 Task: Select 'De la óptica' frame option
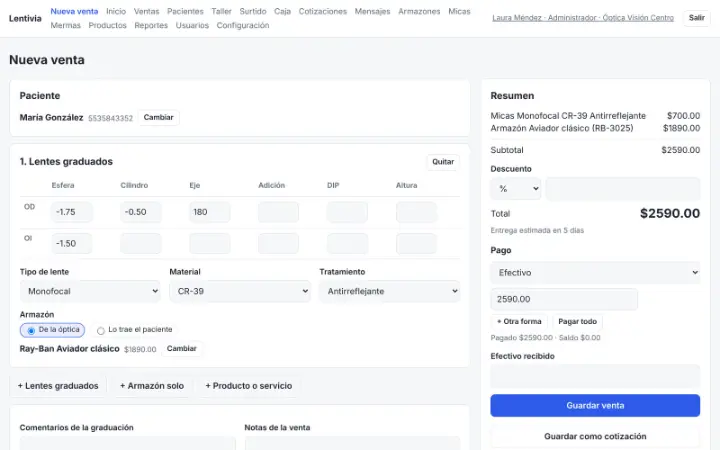(x=52, y=330)
